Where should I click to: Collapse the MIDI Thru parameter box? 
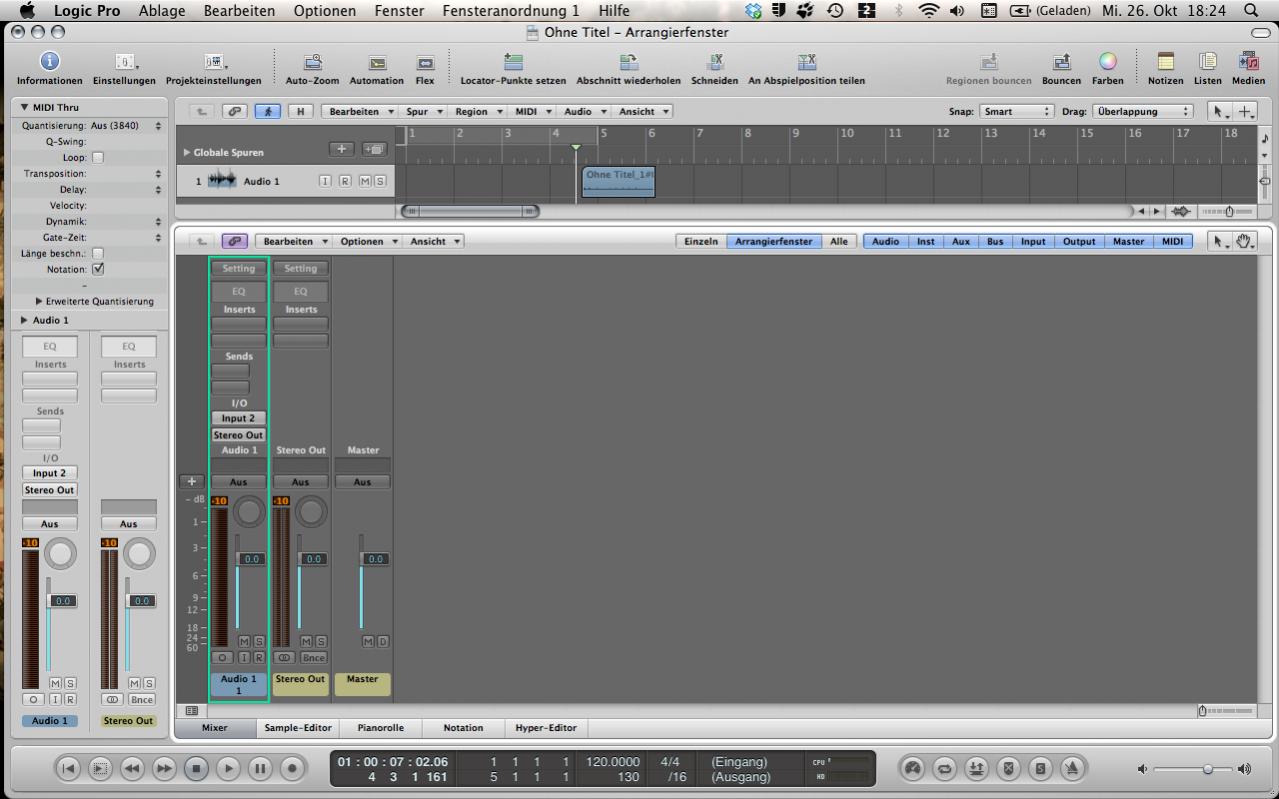pyautogui.click(x=25, y=107)
